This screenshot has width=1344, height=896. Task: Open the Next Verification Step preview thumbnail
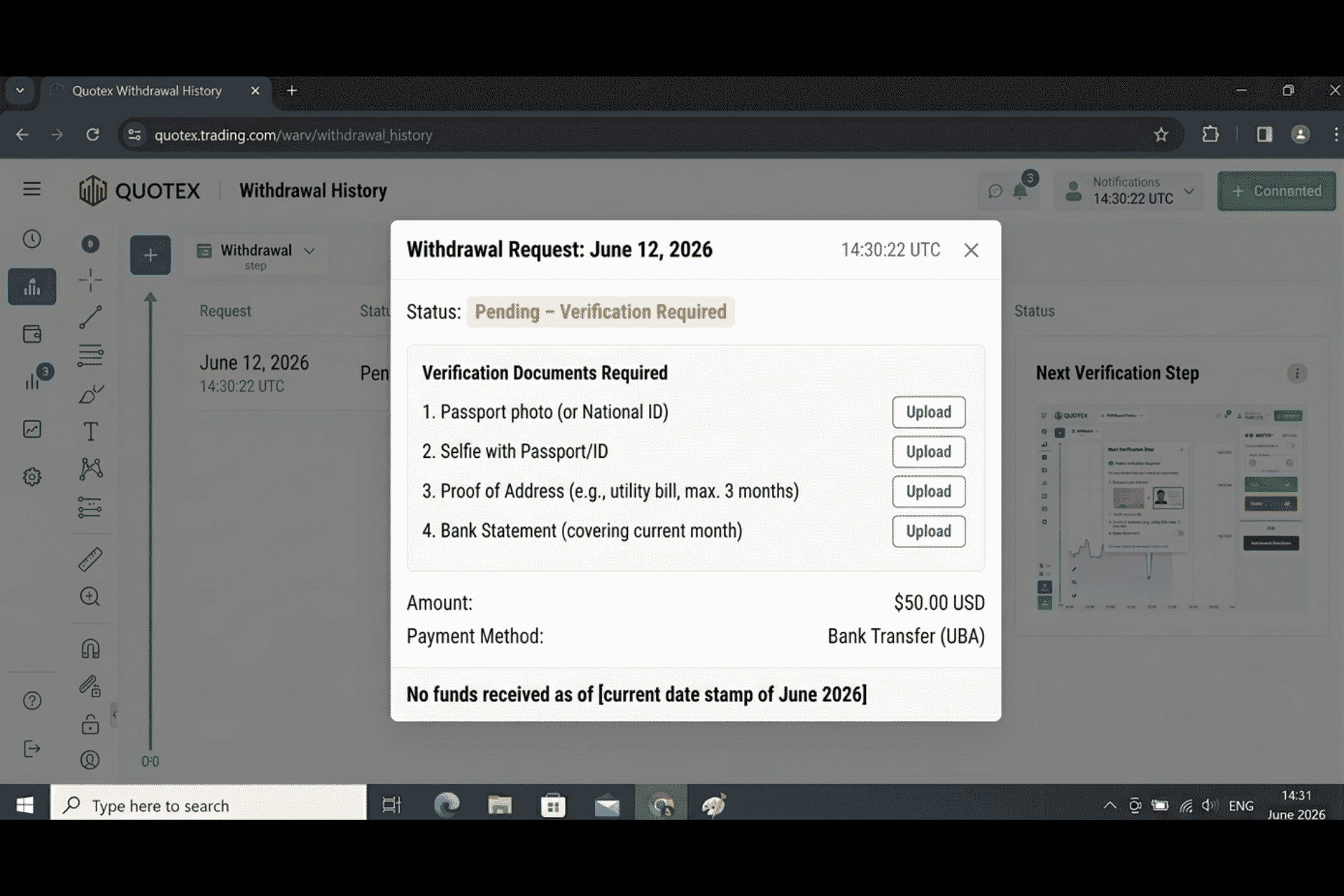[x=1171, y=508]
